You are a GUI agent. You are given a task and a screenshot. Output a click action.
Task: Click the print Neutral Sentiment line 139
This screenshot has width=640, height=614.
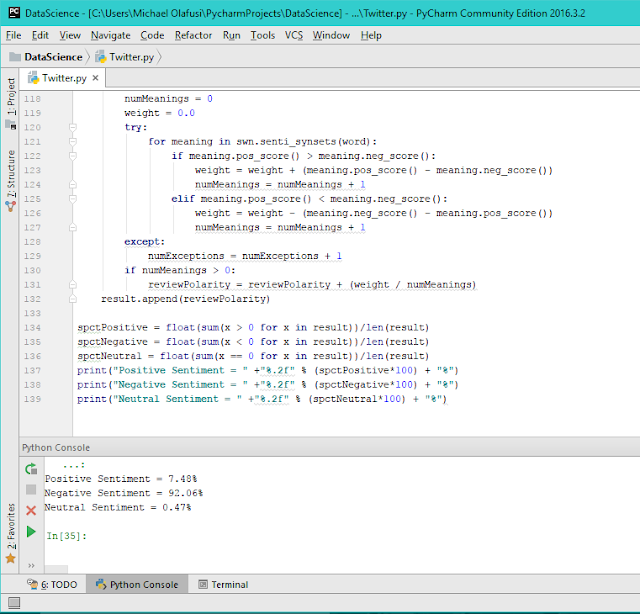point(262,399)
